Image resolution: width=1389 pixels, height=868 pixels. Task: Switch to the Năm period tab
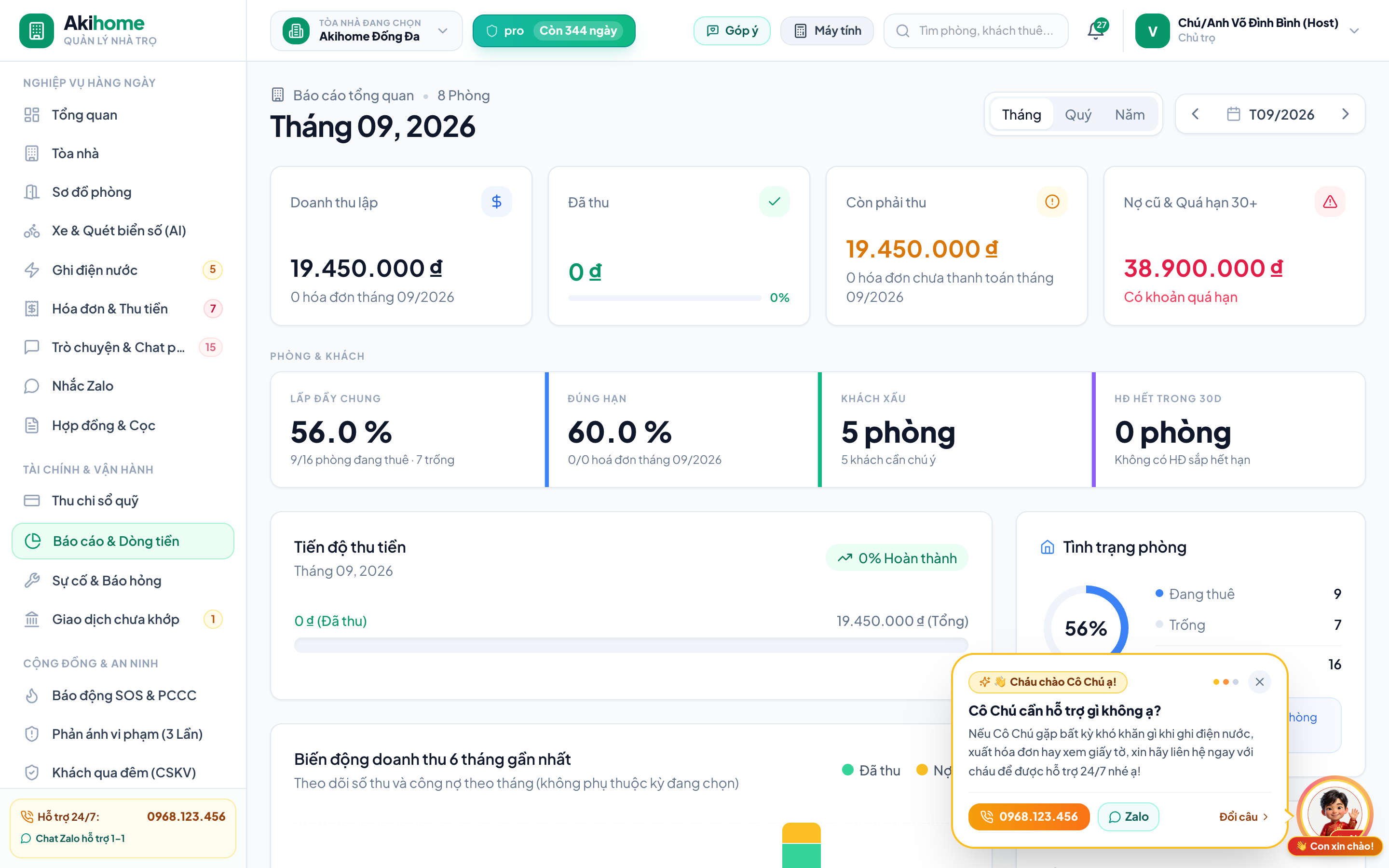click(1130, 114)
